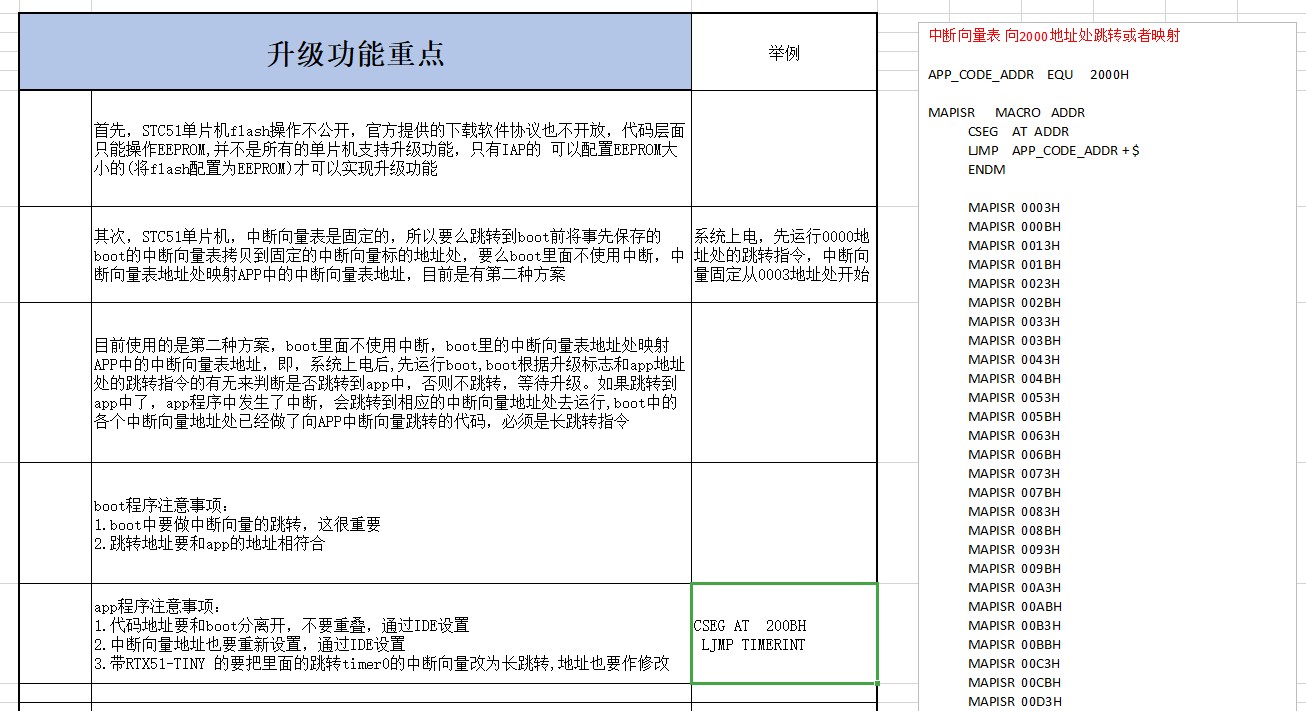Click red title 中断向量表 向2000地址处跳转或者映射
The width and height of the screenshot is (1306, 711).
(x=1054, y=35)
